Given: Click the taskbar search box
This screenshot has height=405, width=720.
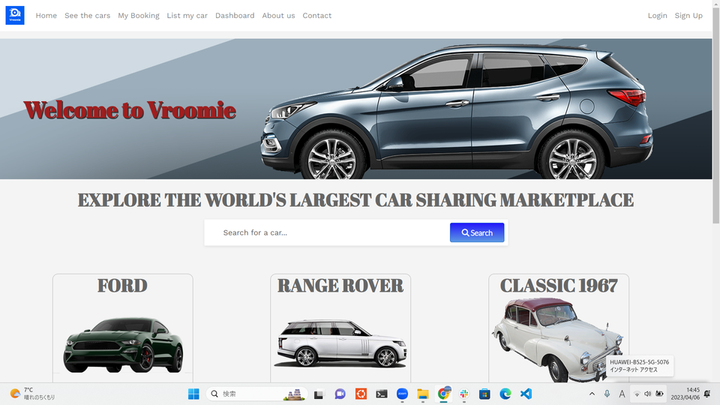Looking at the screenshot, I should (x=255, y=394).
